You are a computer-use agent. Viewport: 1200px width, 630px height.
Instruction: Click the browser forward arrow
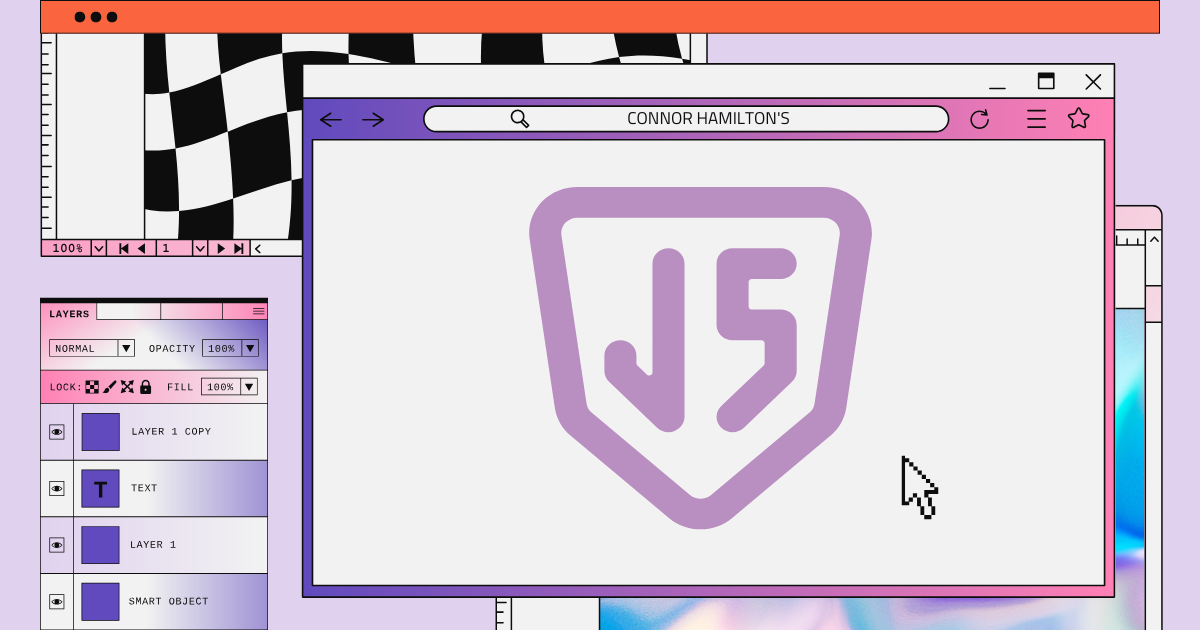373,120
